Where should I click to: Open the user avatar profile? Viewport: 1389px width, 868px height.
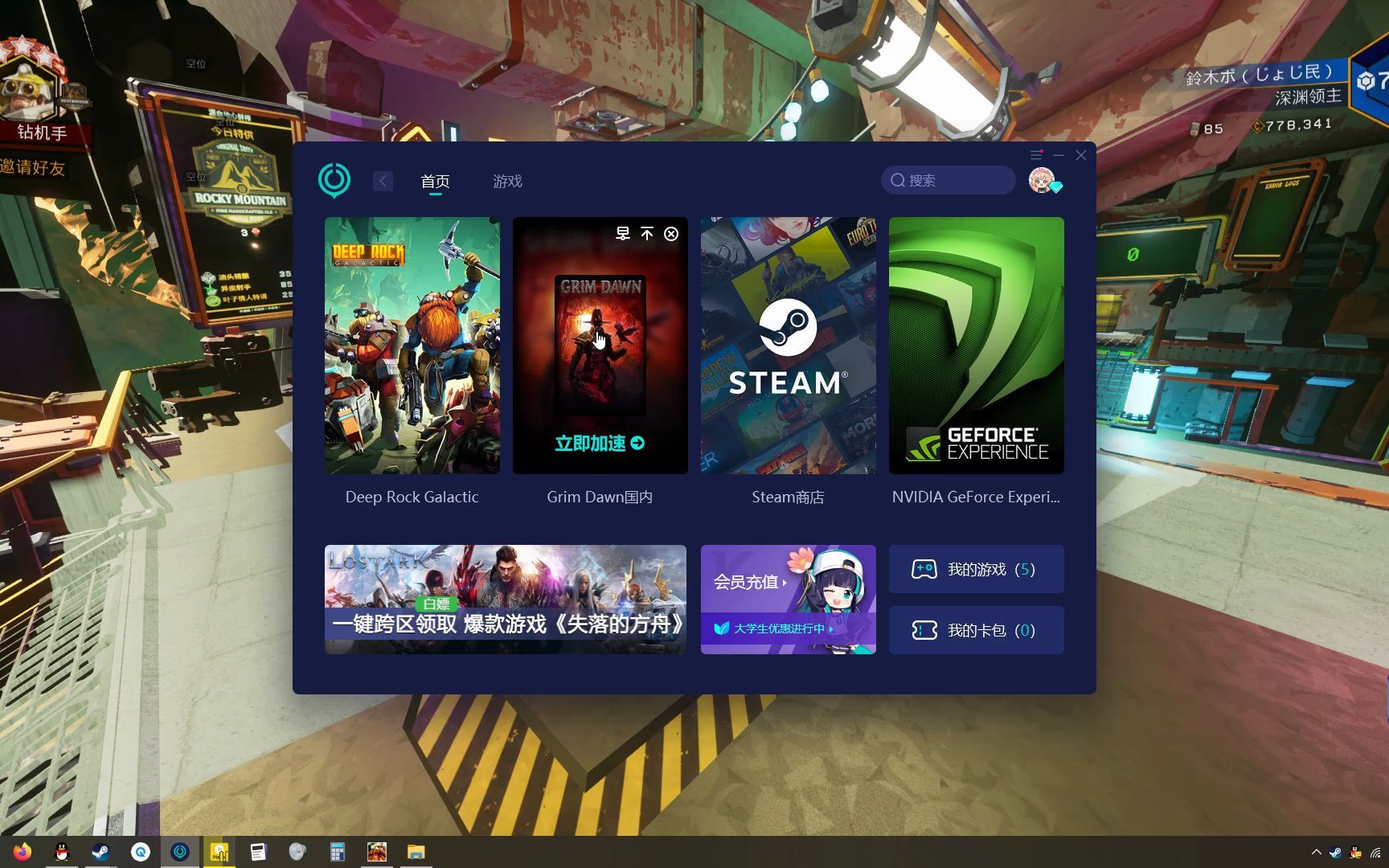(x=1043, y=180)
